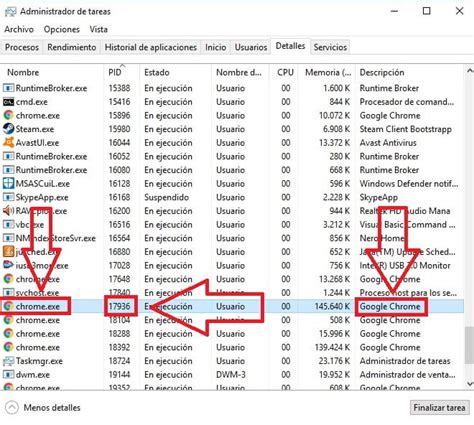
Task: Close the Task Manager window
Action: point(459,11)
